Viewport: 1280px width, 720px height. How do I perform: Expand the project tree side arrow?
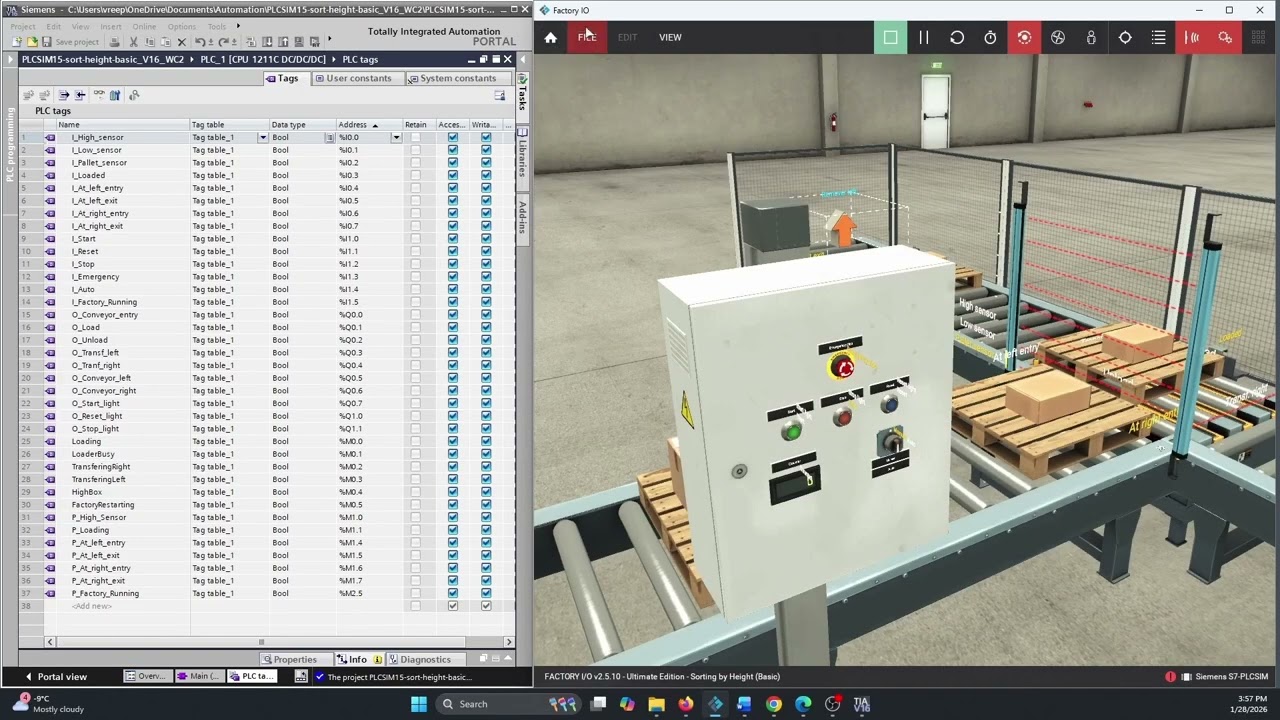click(9, 60)
